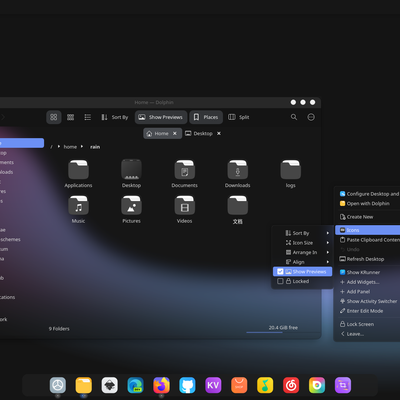Expand the Arrange In submenu
This screenshot has height=400, width=400.
[302, 252]
